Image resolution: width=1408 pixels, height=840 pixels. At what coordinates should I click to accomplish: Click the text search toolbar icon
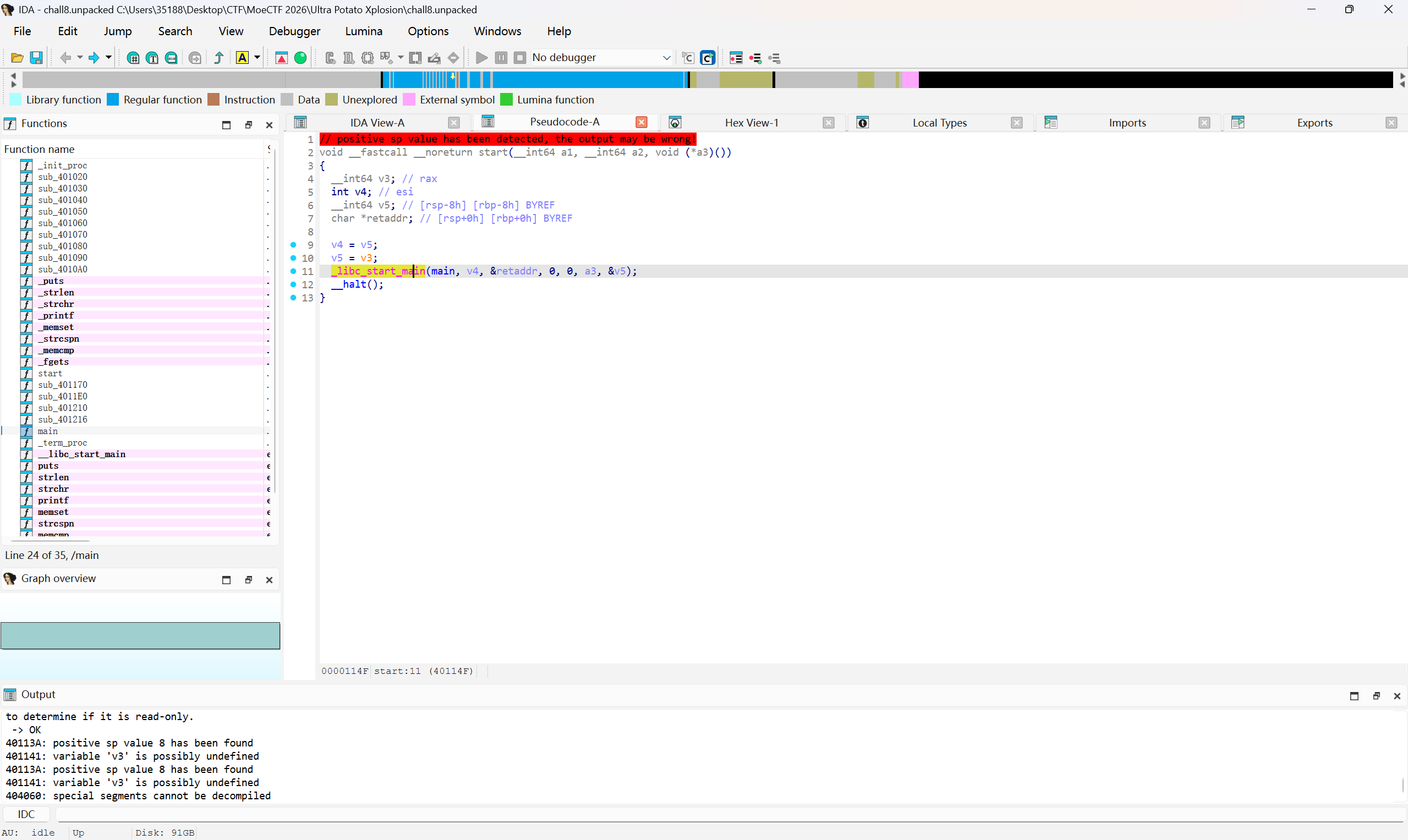tap(152, 58)
